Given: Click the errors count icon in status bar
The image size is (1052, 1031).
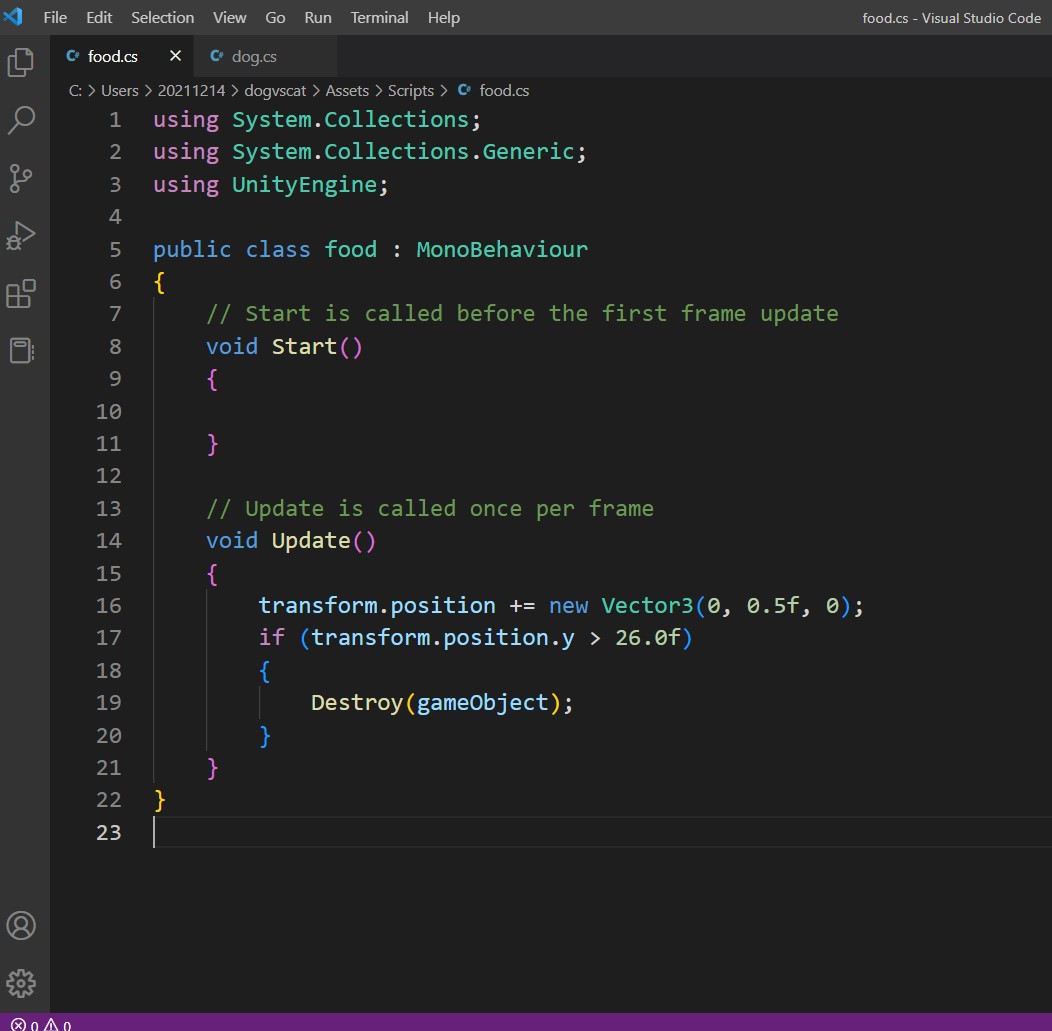Looking at the screenshot, I should [x=19, y=1025].
